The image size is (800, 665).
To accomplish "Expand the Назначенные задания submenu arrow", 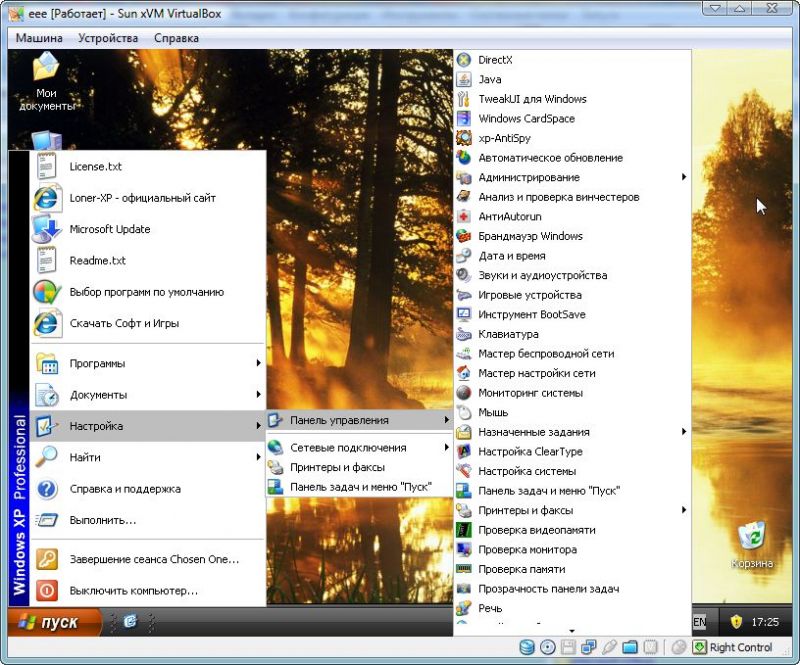I will click(684, 432).
